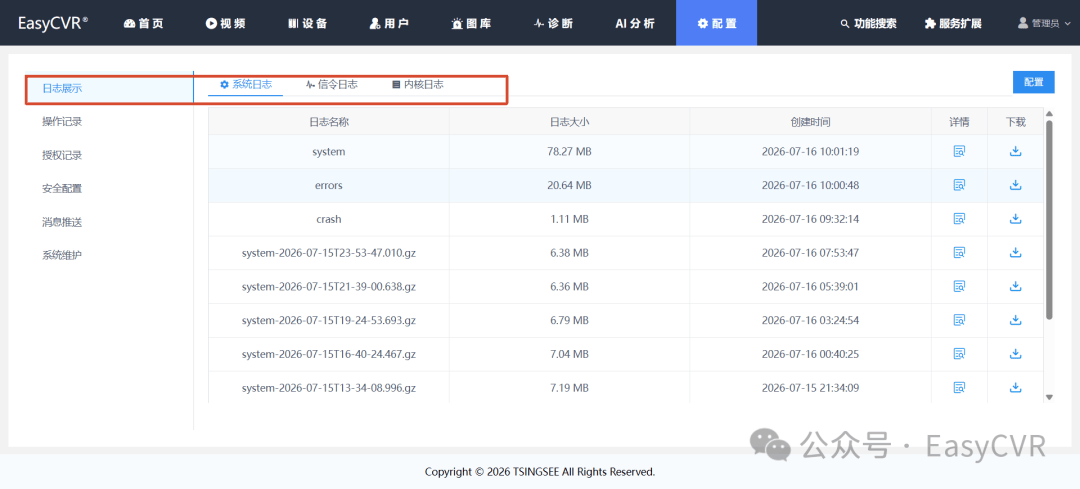Download the crash log file
This screenshot has height=489, width=1080.
(1015, 219)
